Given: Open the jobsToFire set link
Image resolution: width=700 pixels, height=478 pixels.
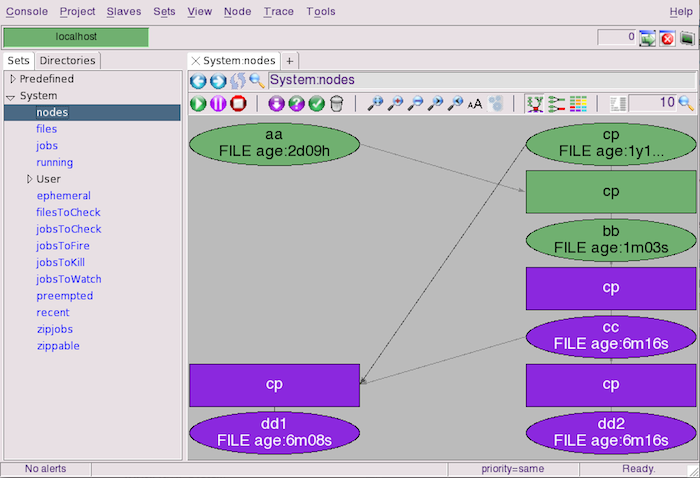Looking at the screenshot, I should tap(63, 246).
